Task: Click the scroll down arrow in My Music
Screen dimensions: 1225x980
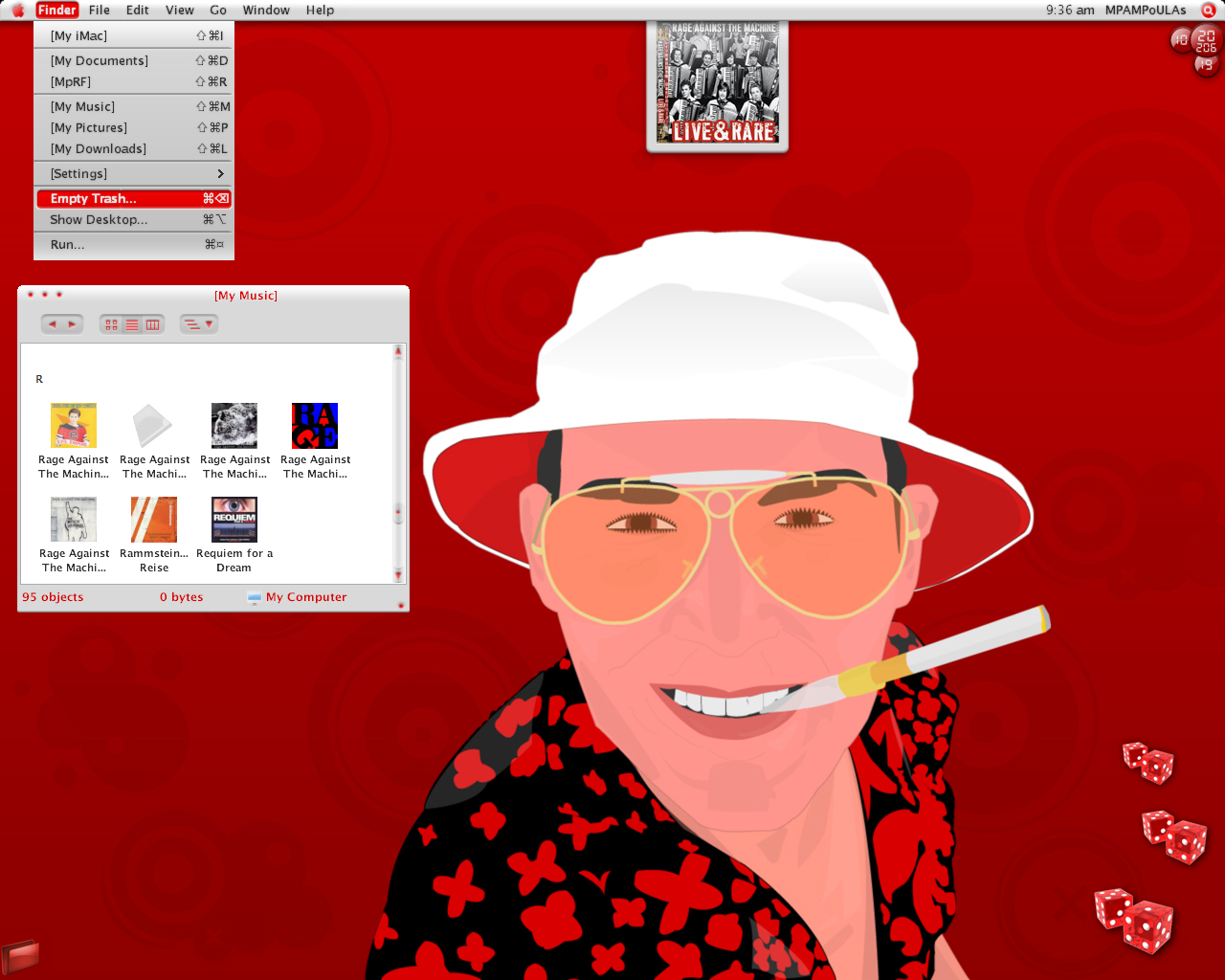Action: pos(398,574)
